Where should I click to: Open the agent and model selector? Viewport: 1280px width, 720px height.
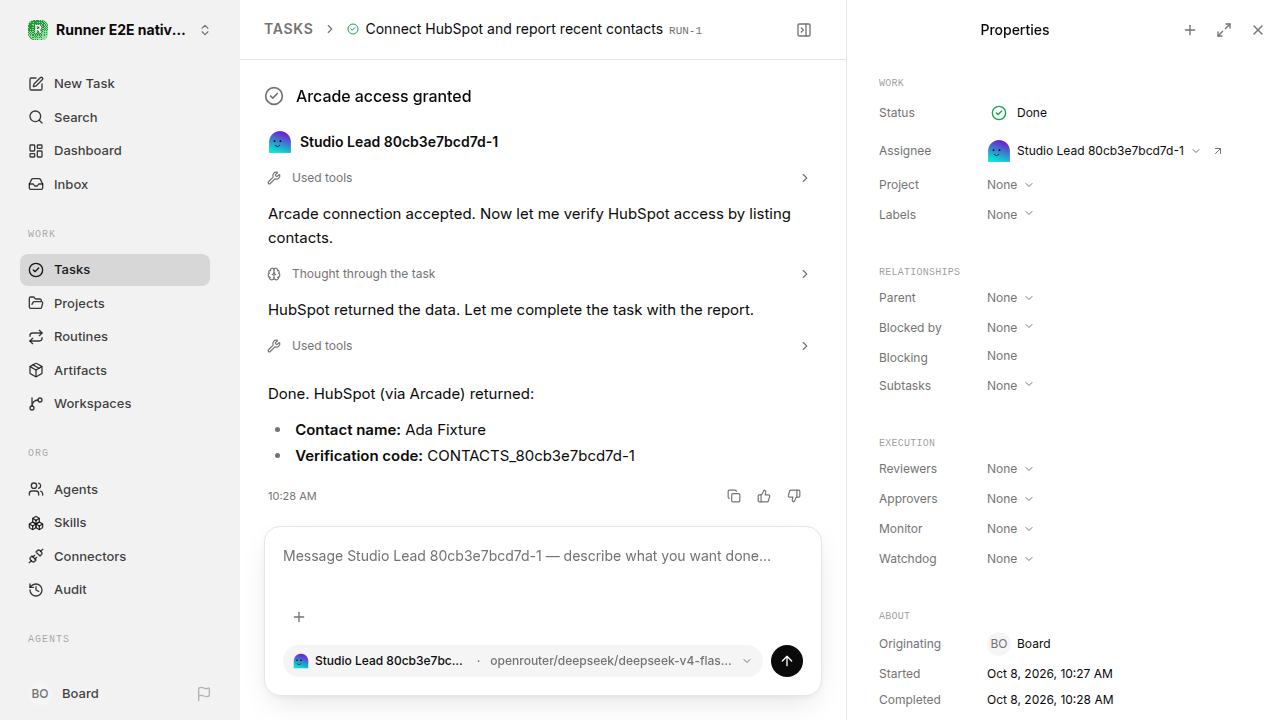click(x=523, y=661)
